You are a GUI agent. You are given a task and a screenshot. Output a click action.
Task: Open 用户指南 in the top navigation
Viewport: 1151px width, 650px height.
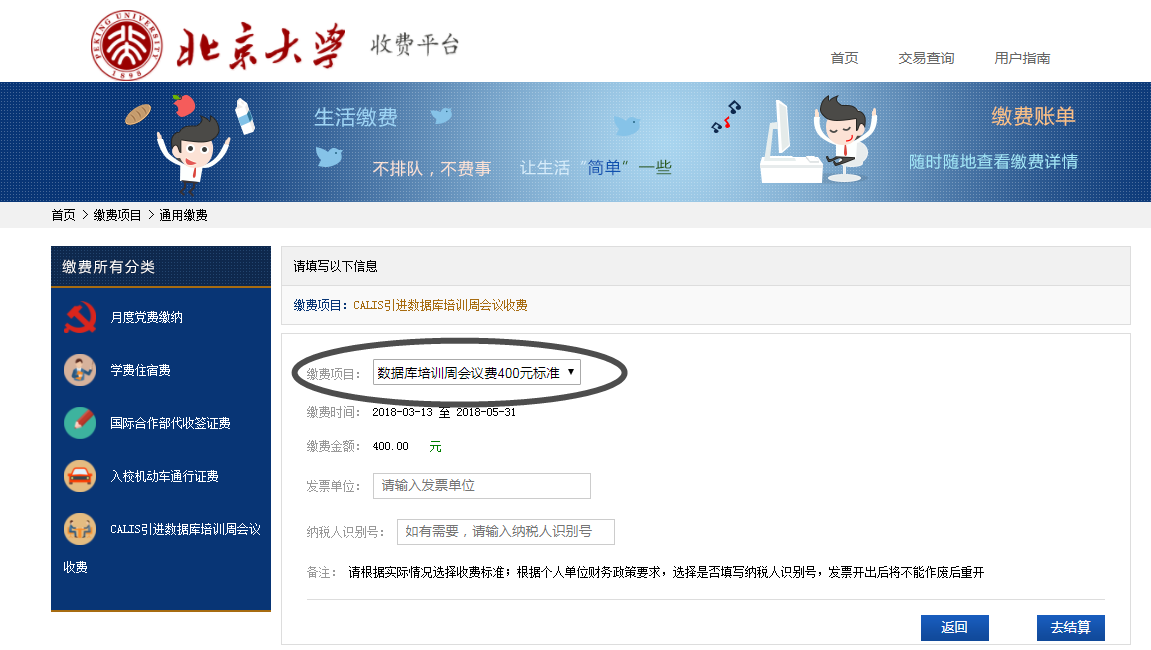click(1022, 58)
